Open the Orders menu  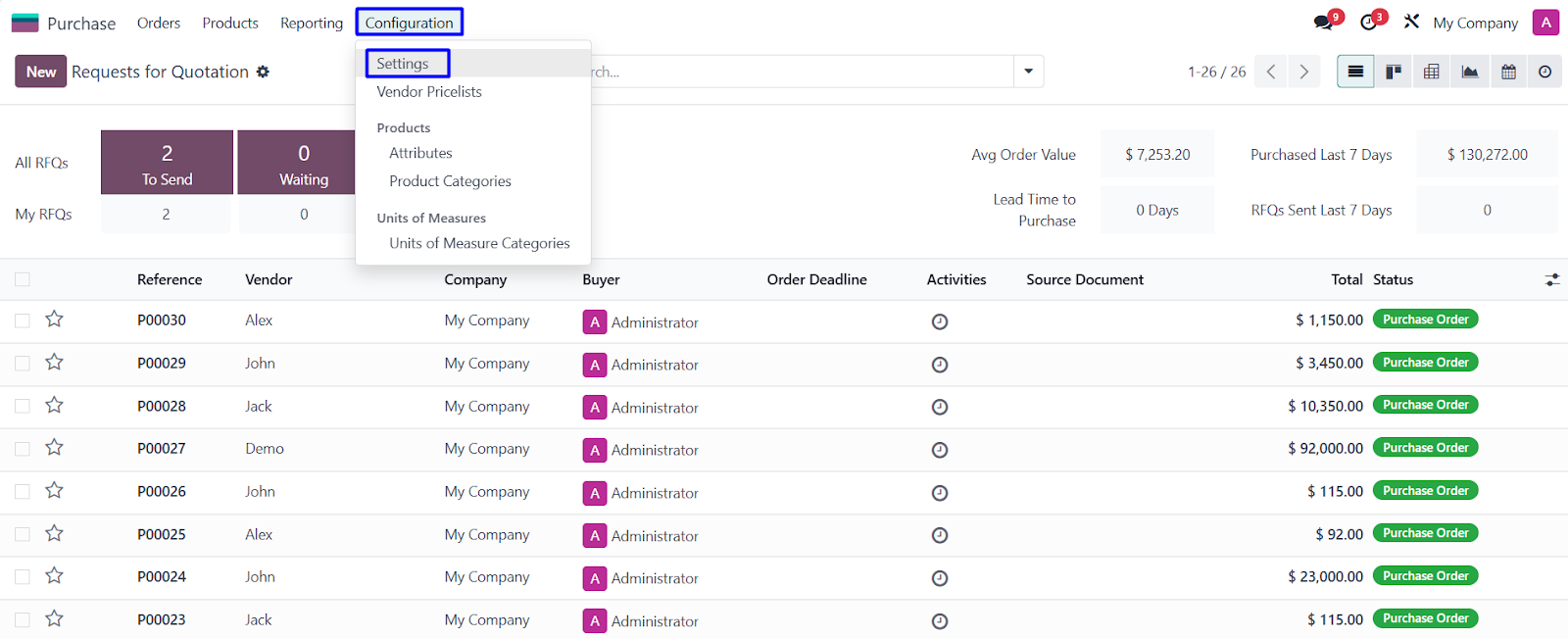pos(159,23)
